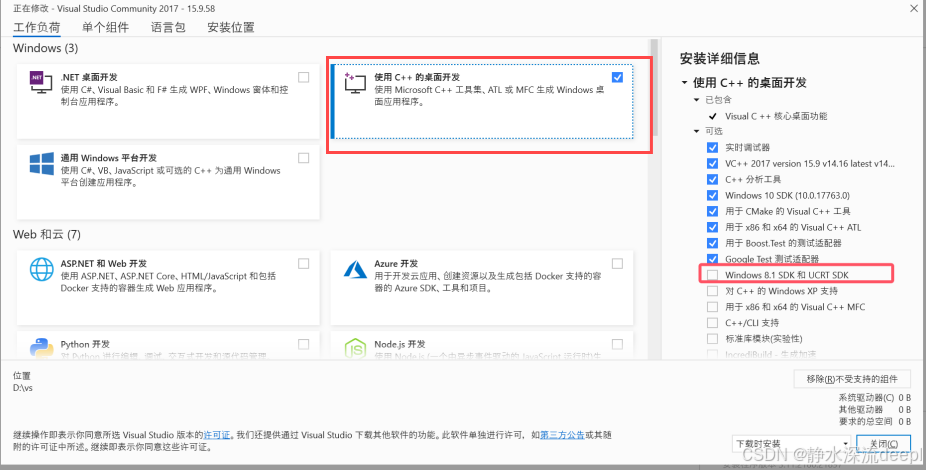Click the D:\vs install location text
This screenshot has width=926, height=470.
22,388
